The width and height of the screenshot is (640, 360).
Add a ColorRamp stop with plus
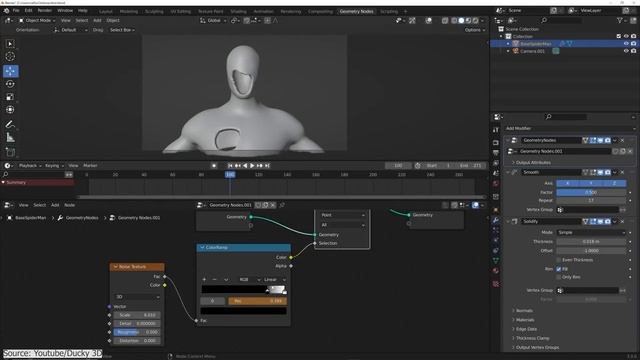[x=204, y=280]
